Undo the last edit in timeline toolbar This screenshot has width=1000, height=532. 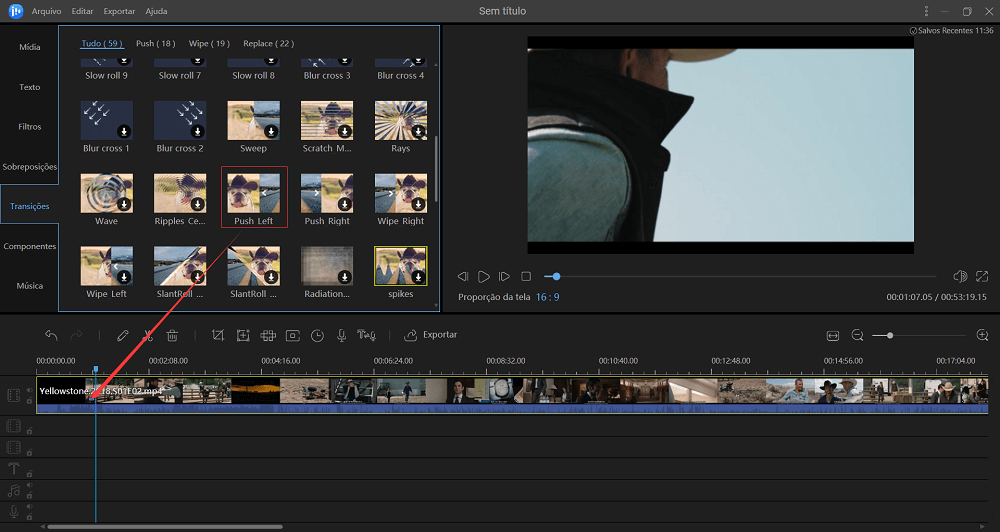tap(51, 335)
